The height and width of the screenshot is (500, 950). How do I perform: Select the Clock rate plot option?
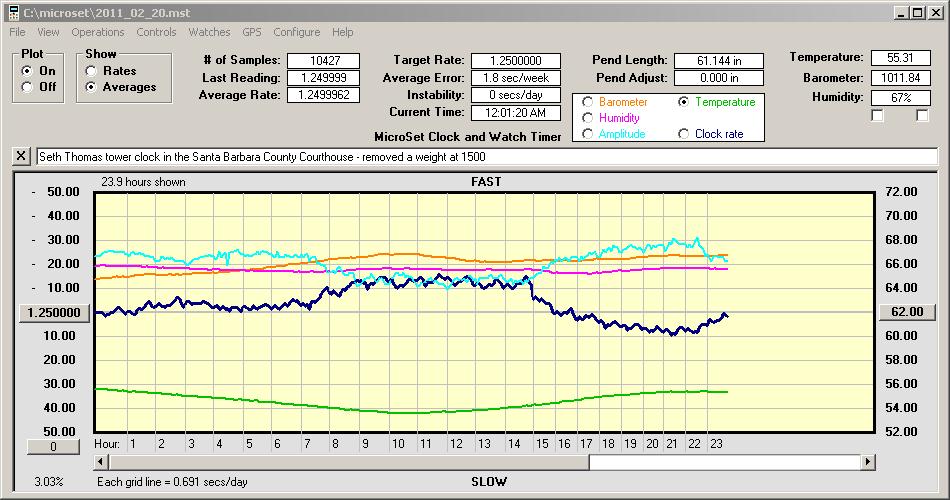683,133
